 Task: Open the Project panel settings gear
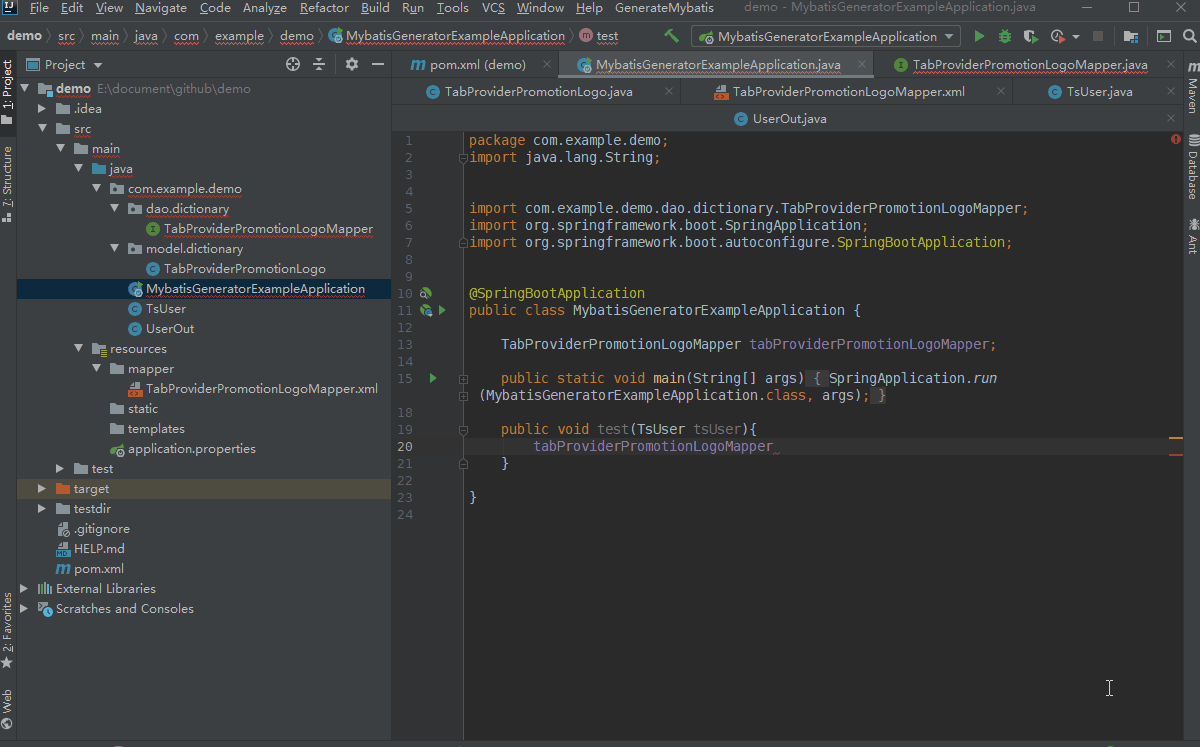pos(352,64)
